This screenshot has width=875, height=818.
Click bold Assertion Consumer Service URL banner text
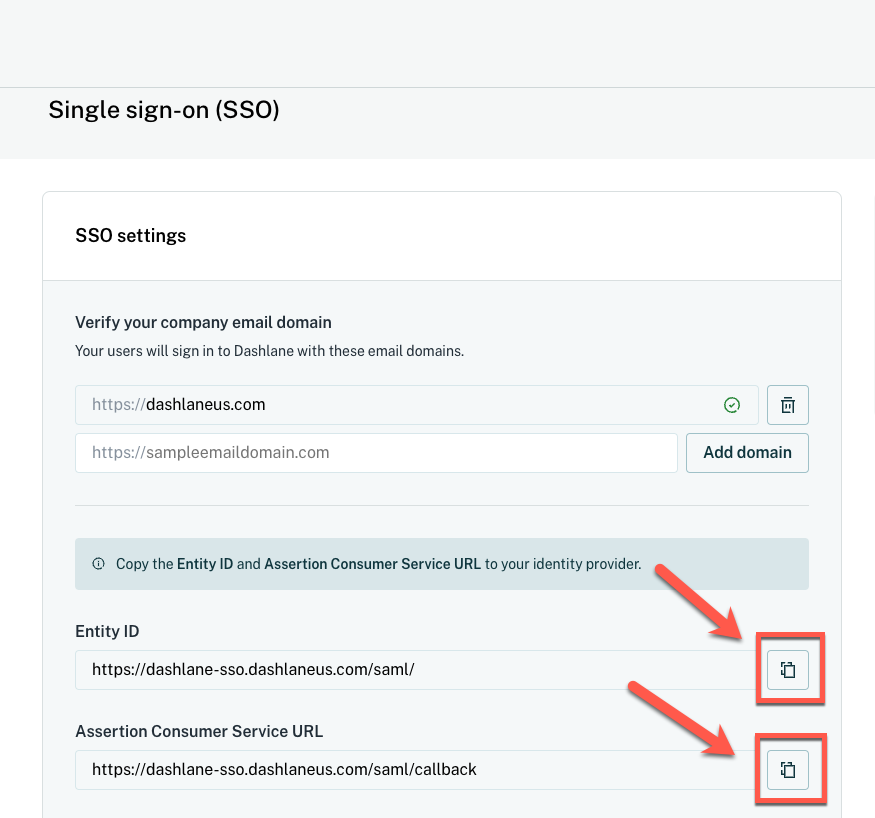pos(372,564)
